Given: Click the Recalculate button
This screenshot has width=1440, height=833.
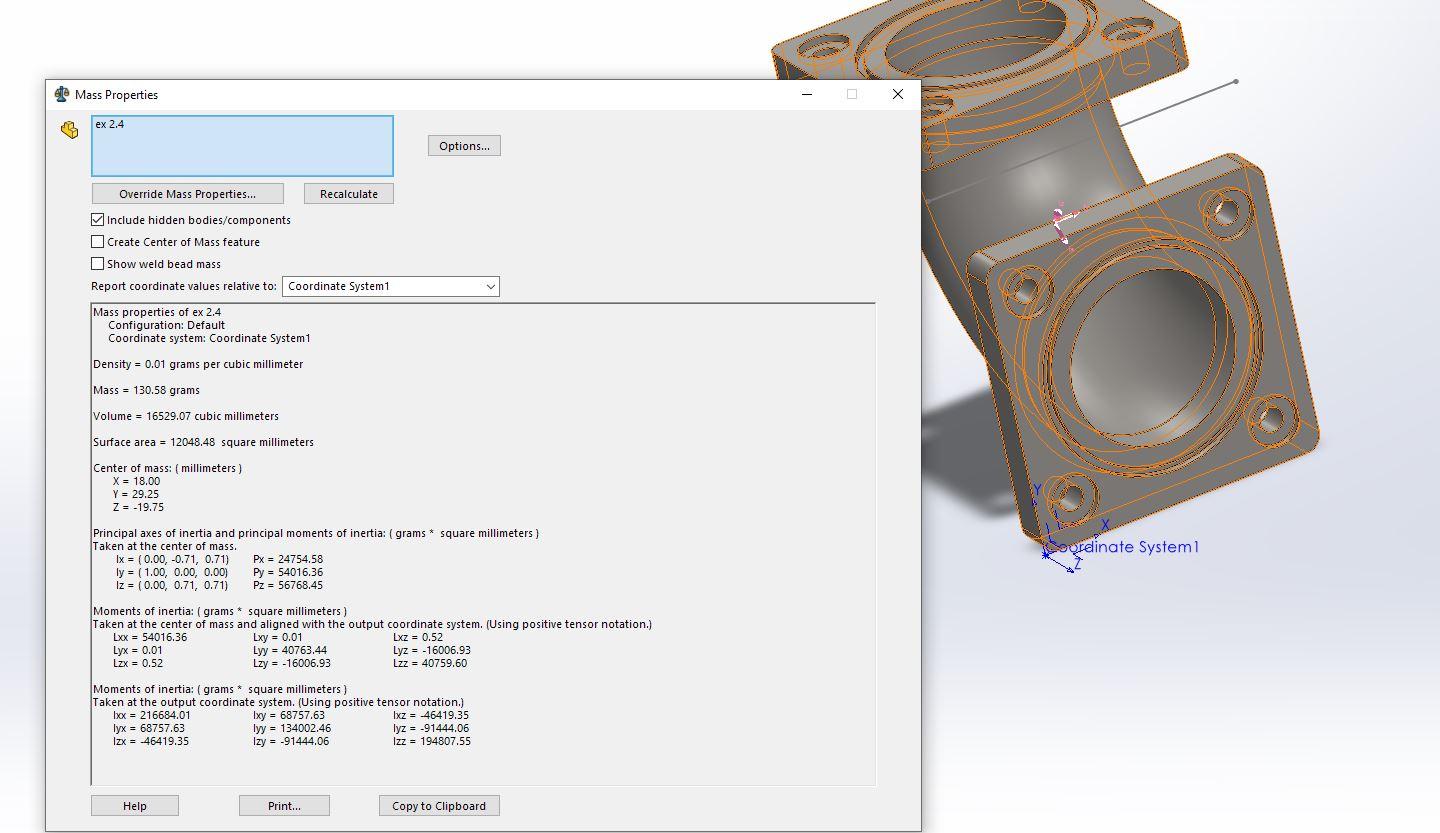Looking at the screenshot, I should point(349,194).
